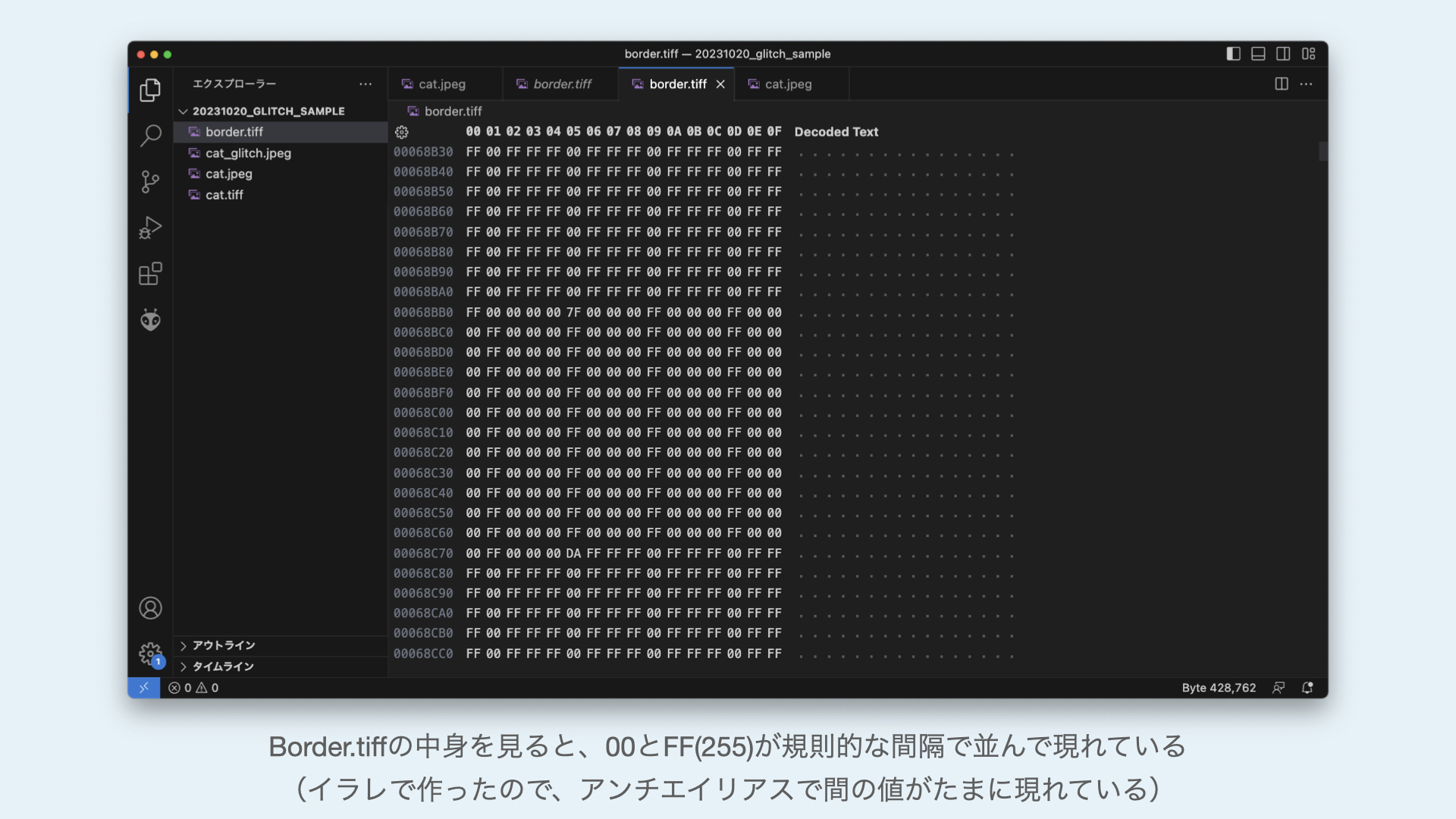Open PlatformIO alien icon view
This screenshot has height=819, width=1456.
tap(150, 320)
